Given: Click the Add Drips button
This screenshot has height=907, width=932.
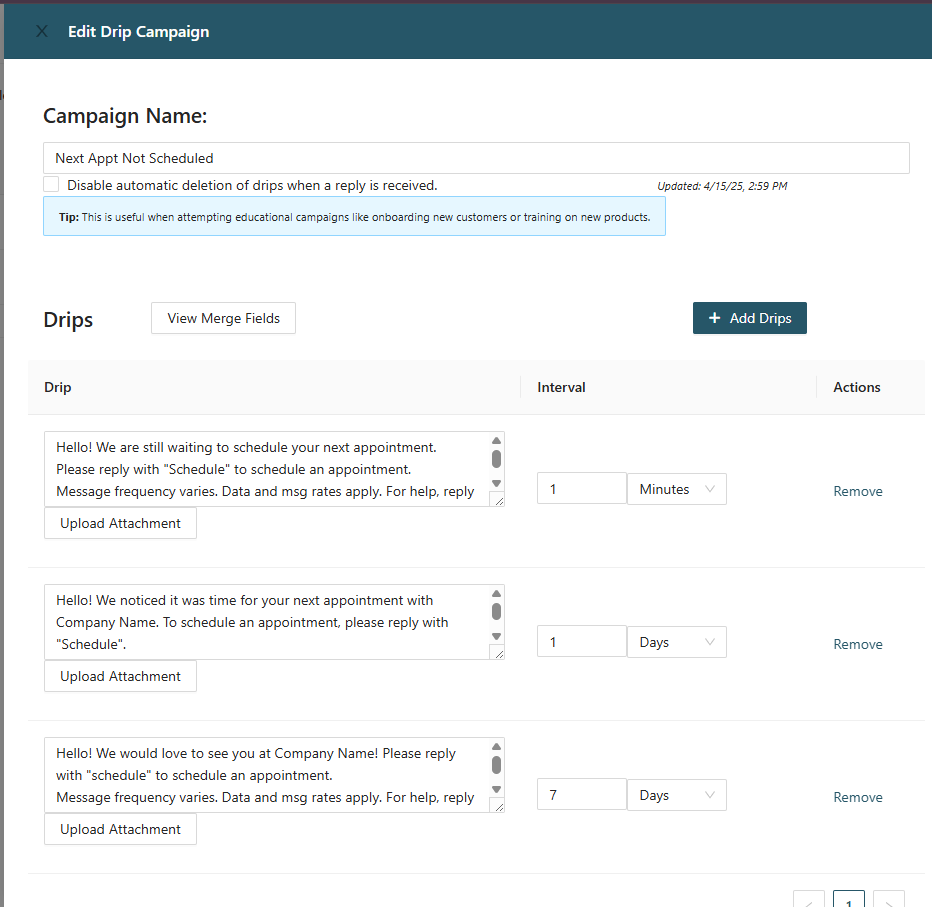Looking at the screenshot, I should click(x=749, y=318).
